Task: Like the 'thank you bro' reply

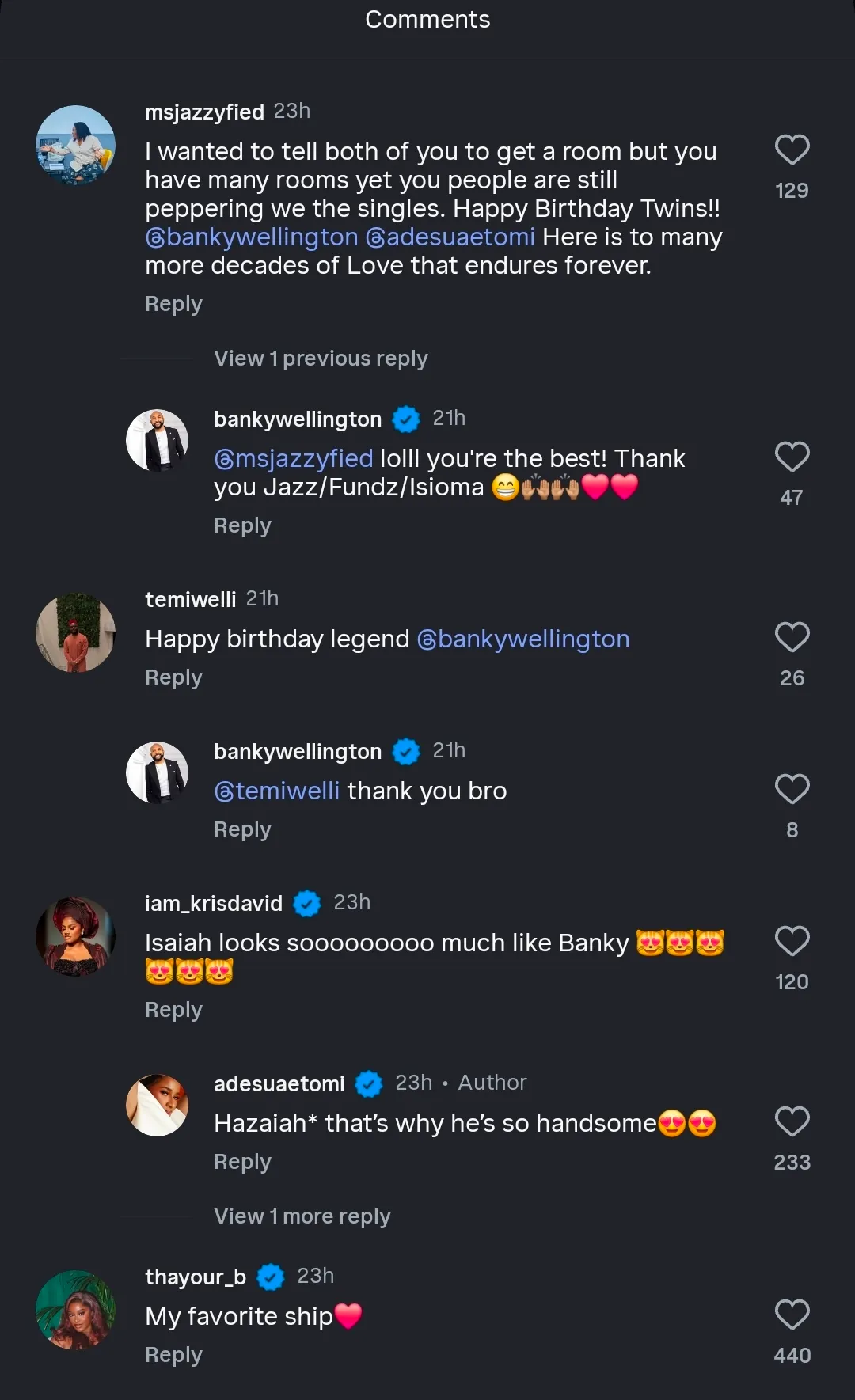Action: coord(792,789)
